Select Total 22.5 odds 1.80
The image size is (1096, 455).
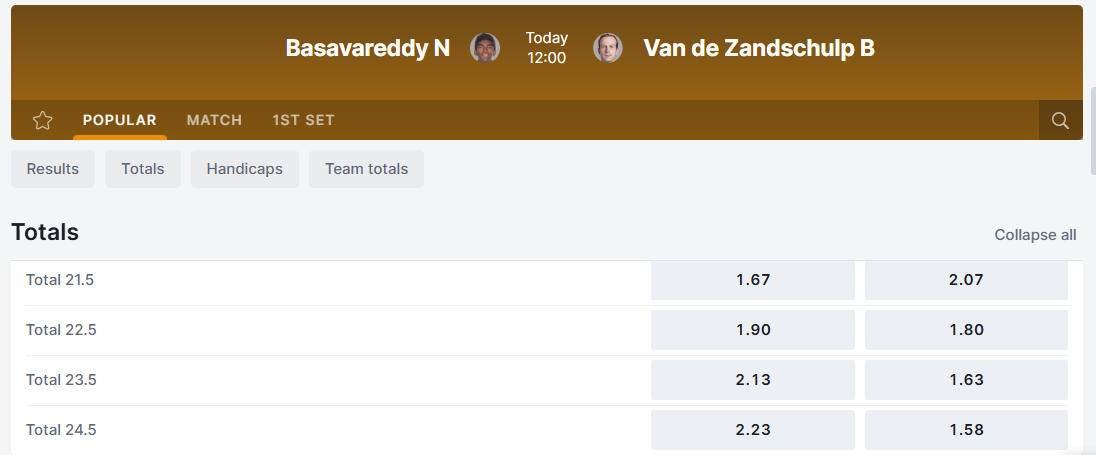(x=966, y=330)
